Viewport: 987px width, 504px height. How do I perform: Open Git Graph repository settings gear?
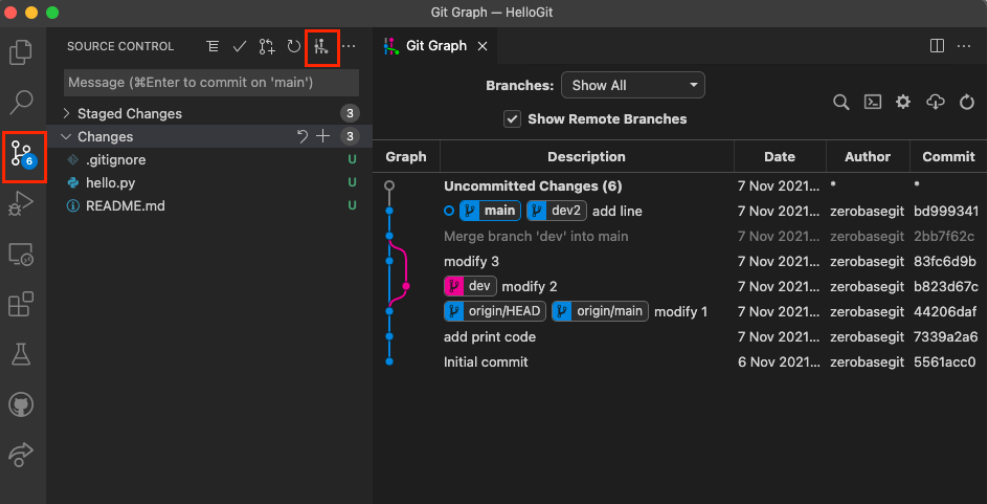click(903, 102)
